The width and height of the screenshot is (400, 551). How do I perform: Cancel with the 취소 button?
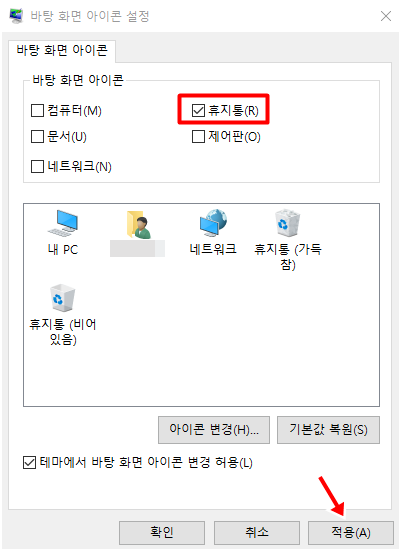click(257, 532)
